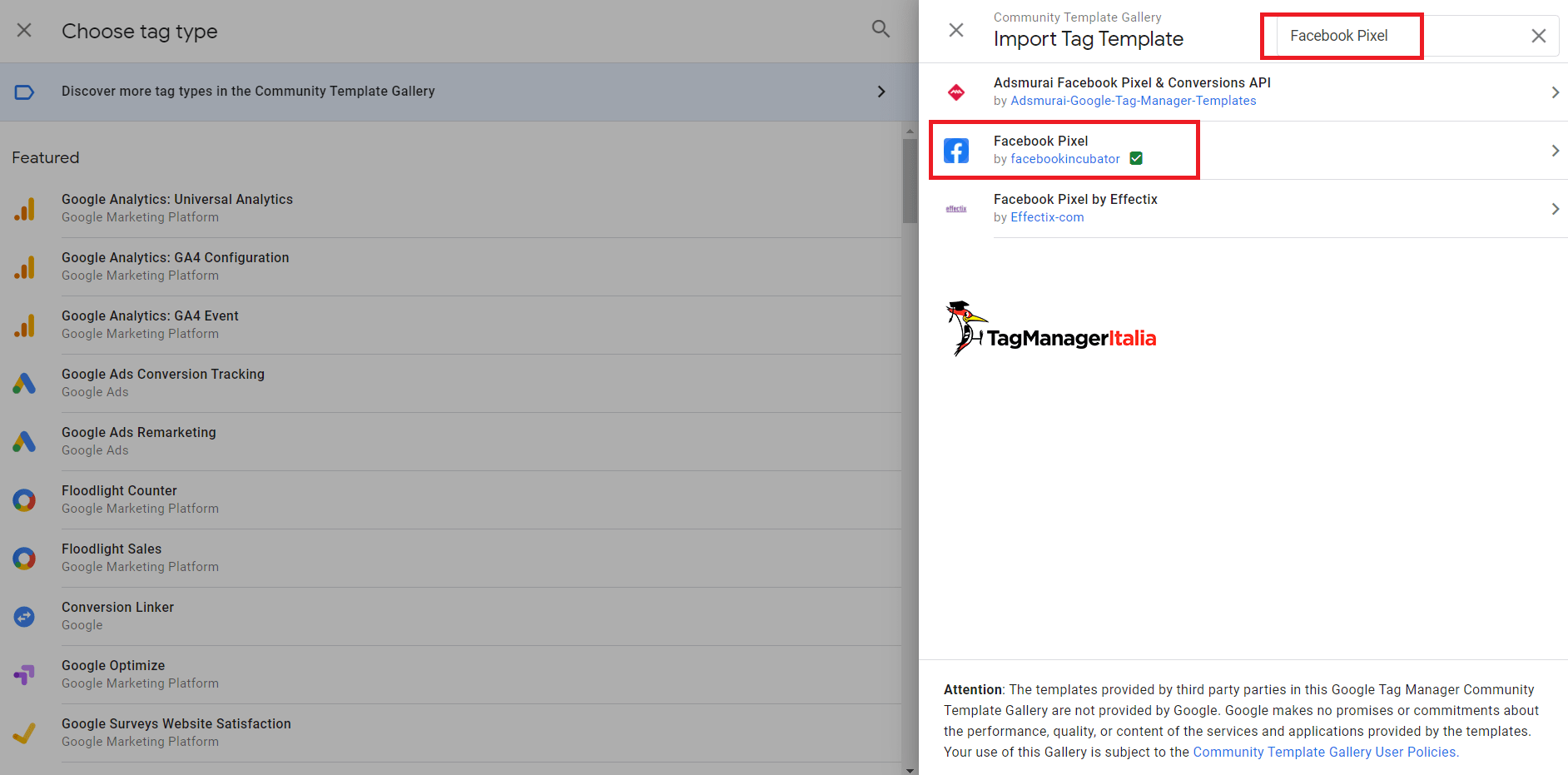Click scrollbar up arrow in tag list

click(x=910, y=130)
